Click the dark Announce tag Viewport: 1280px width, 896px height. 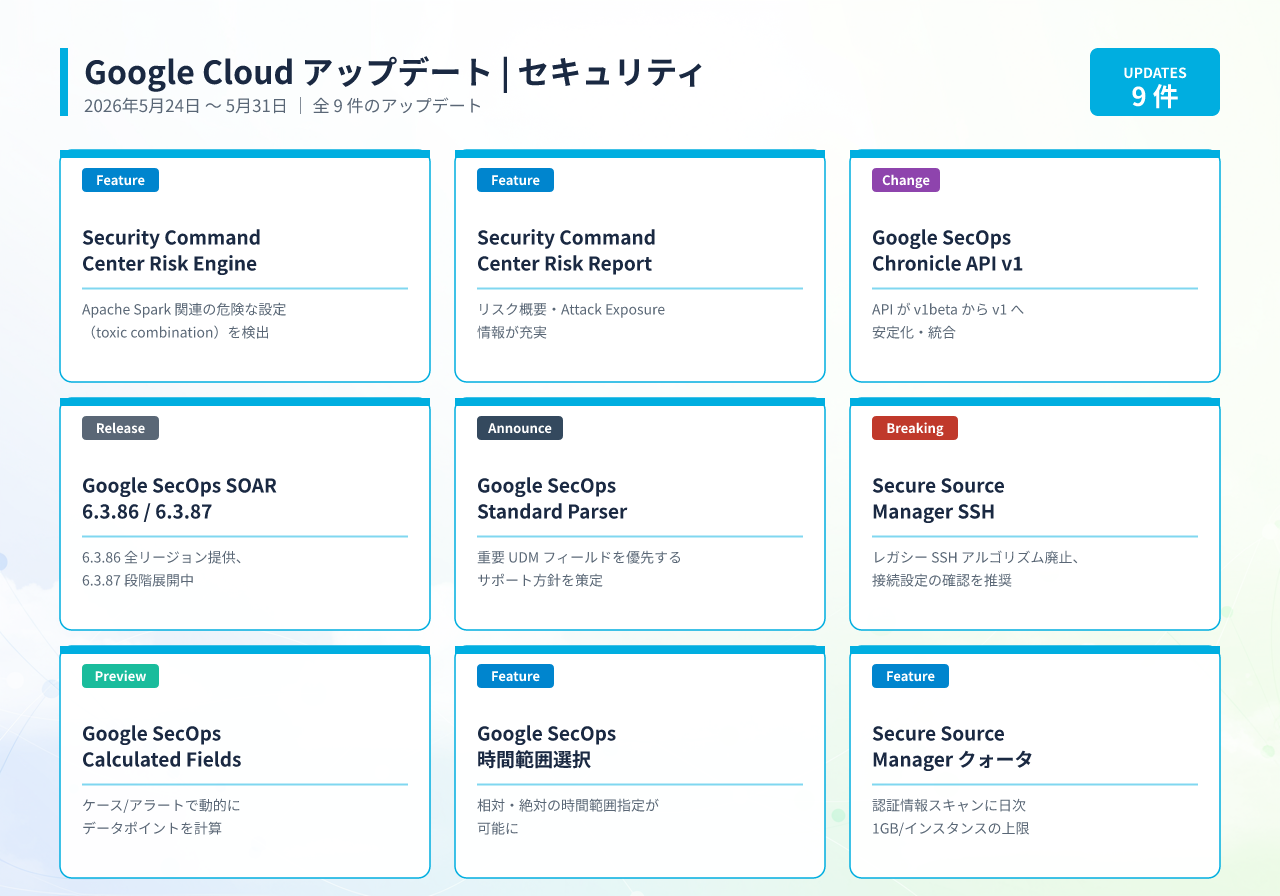pos(520,428)
